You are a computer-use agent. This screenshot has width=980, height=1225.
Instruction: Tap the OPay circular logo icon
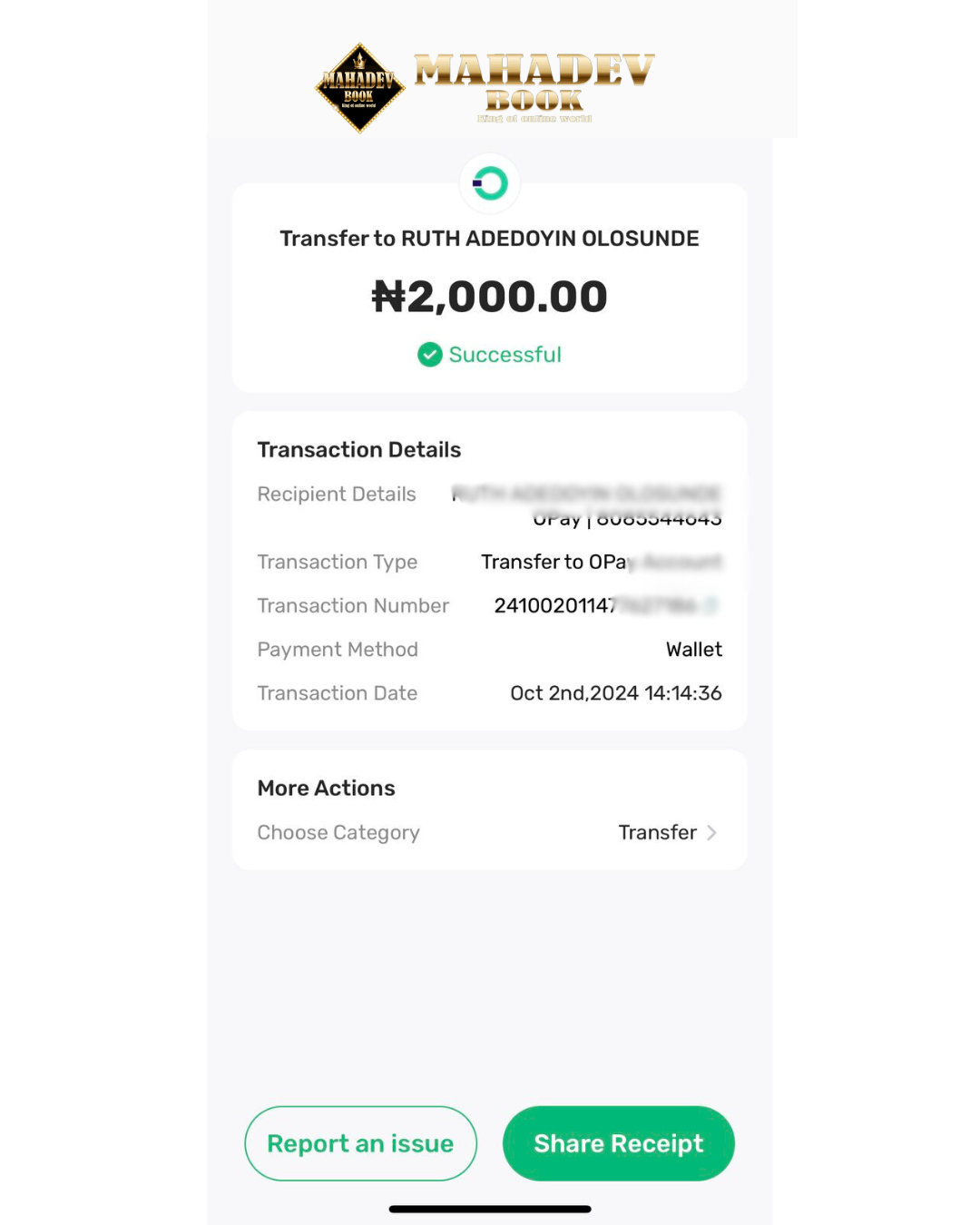coord(490,183)
